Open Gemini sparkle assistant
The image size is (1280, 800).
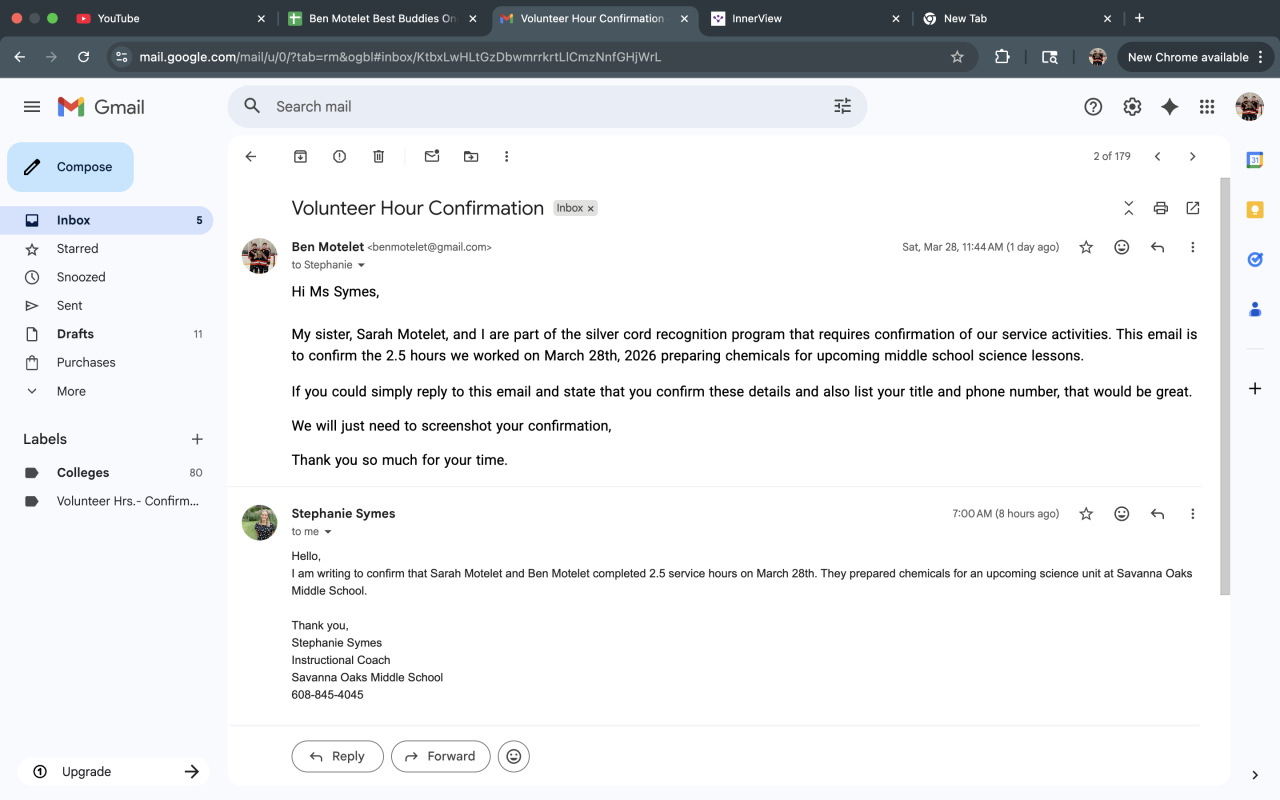click(x=1169, y=107)
